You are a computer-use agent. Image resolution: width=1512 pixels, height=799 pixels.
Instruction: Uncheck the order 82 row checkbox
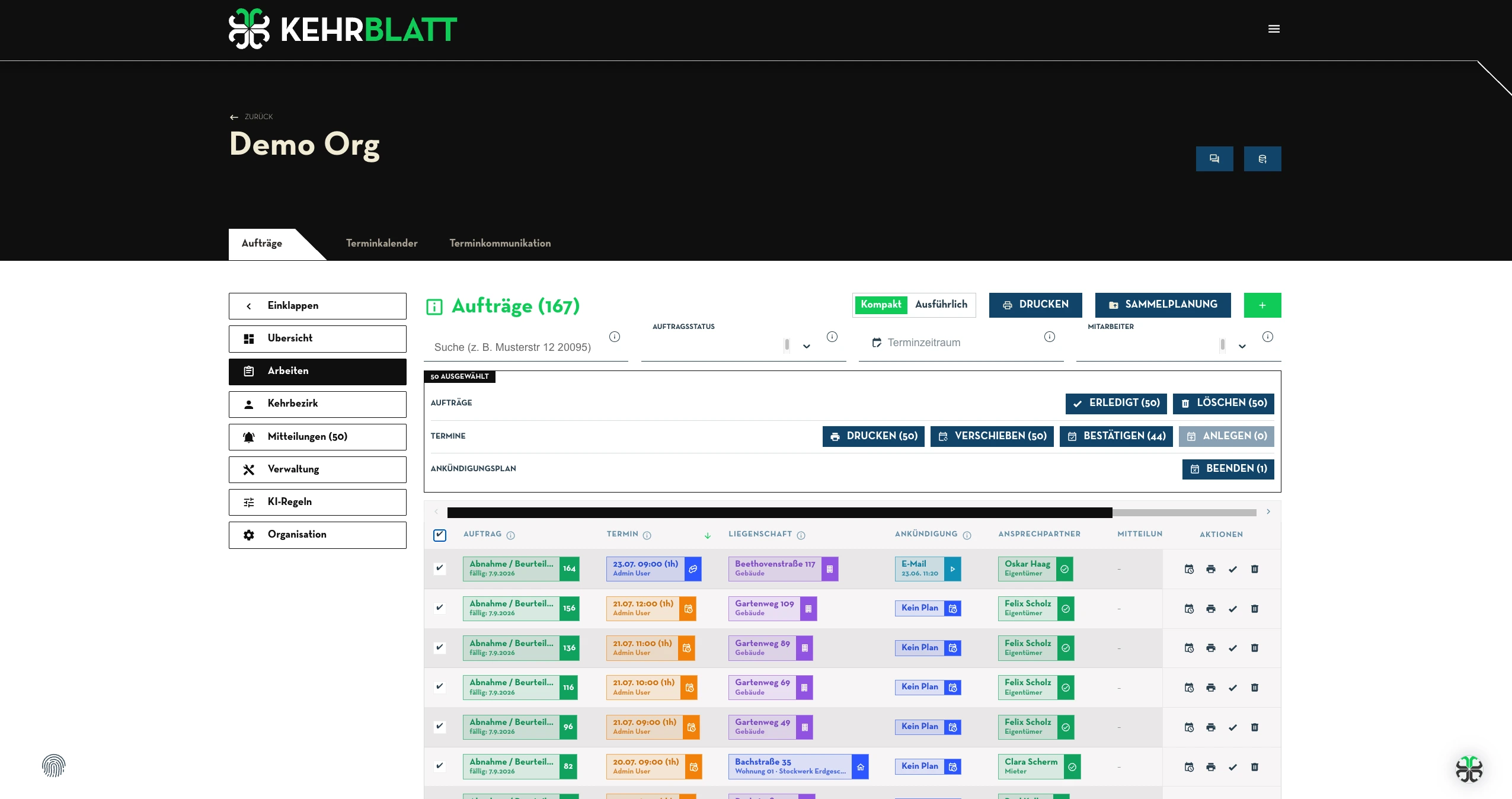(x=440, y=766)
